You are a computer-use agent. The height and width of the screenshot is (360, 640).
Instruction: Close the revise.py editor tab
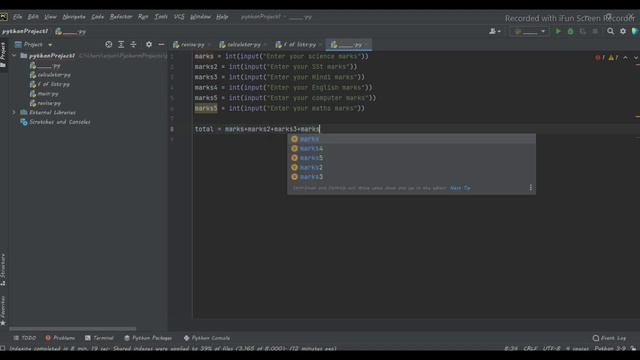[x=209, y=44]
